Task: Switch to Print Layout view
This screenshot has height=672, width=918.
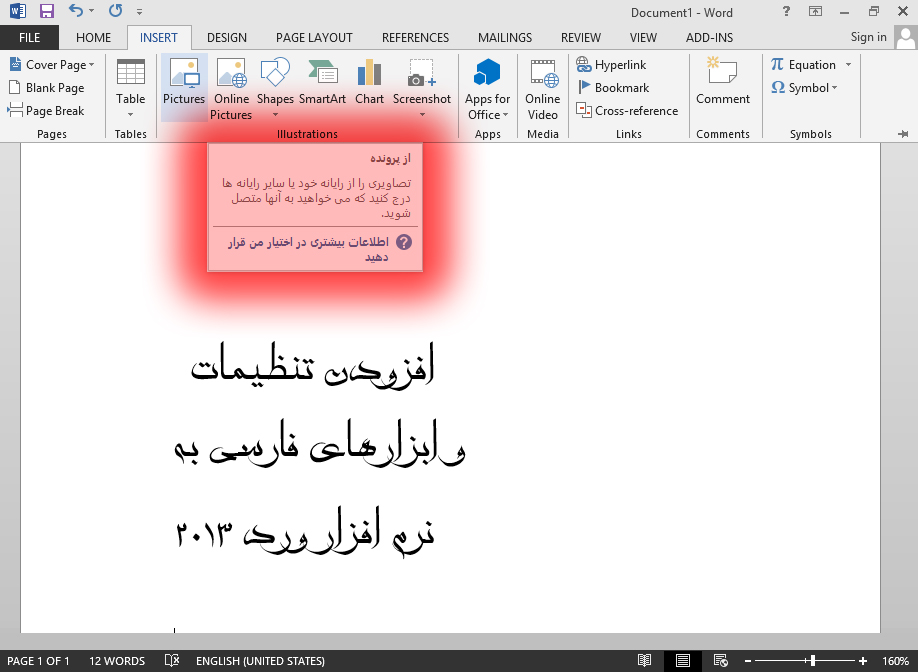Action: click(x=682, y=661)
